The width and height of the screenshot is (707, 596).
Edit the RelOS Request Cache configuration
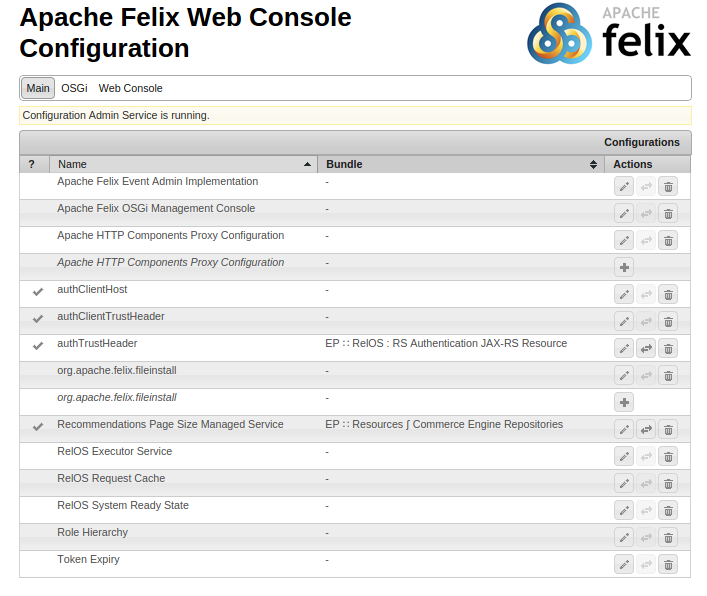pyautogui.click(x=624, y=483)
